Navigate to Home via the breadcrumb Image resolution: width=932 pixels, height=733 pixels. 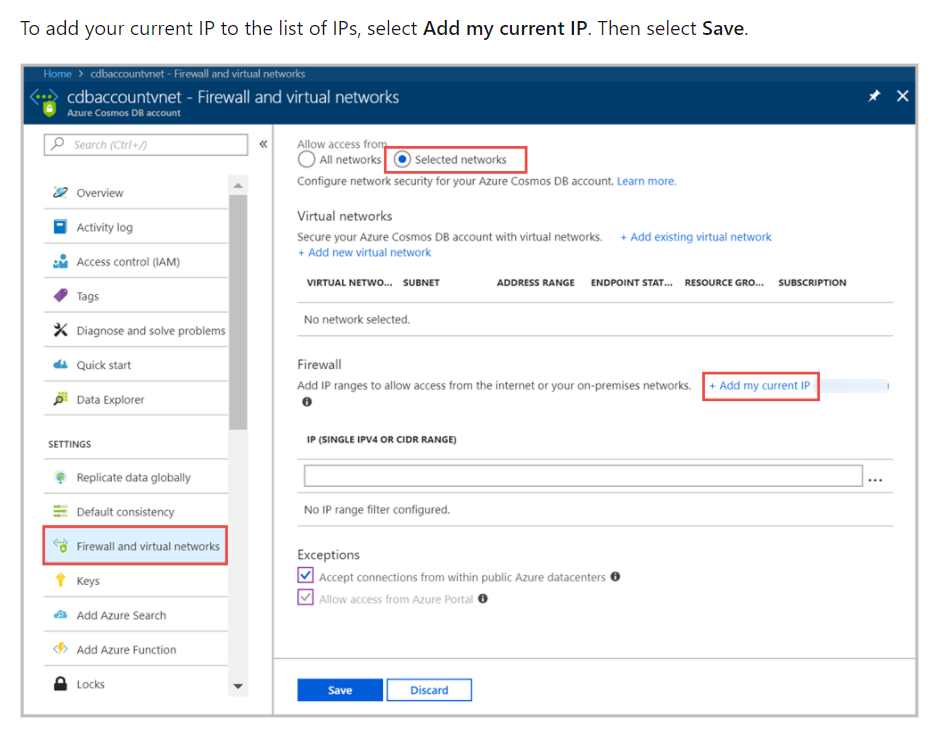[57, 73]
